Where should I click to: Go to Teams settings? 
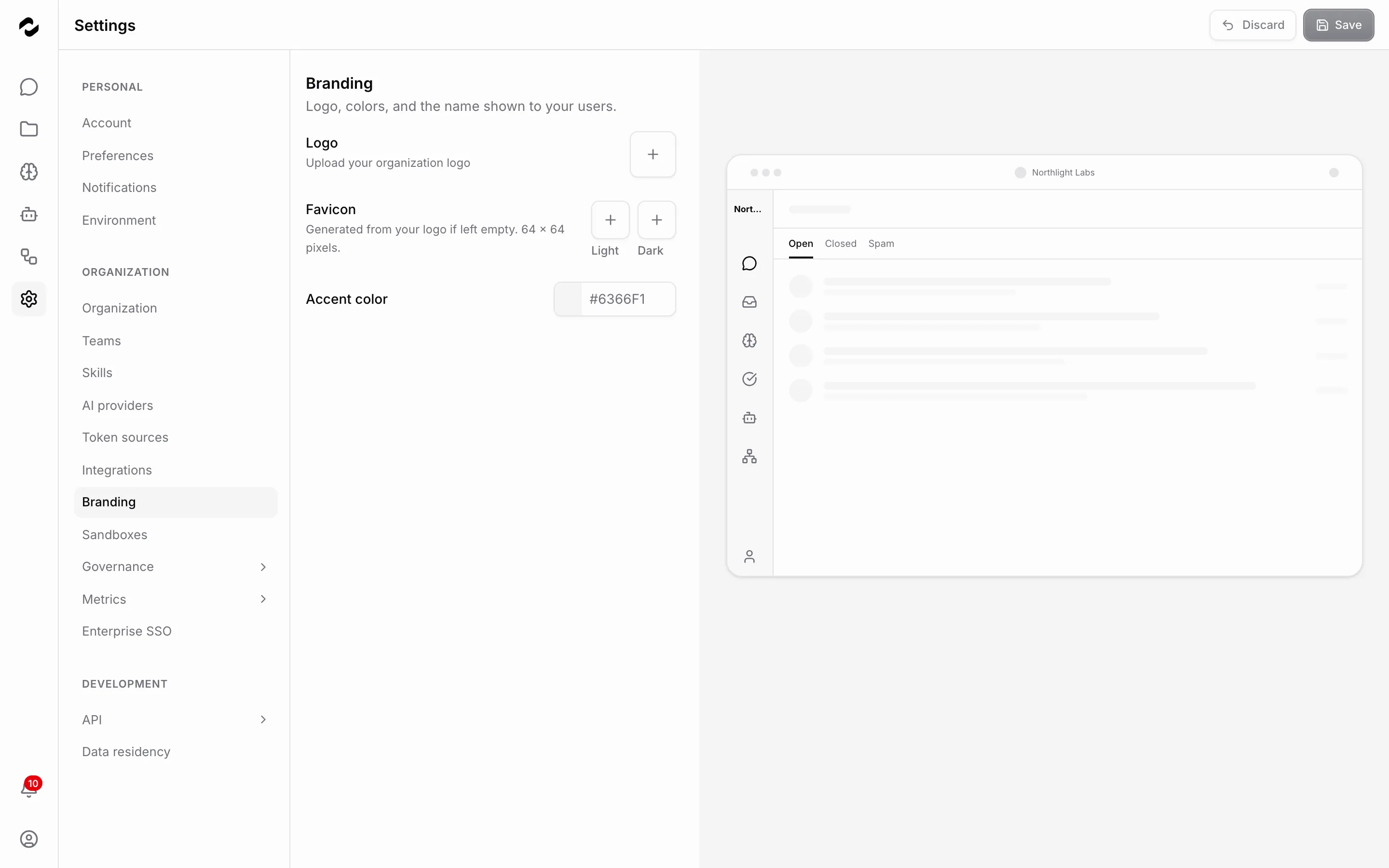[x=176, y=341]
